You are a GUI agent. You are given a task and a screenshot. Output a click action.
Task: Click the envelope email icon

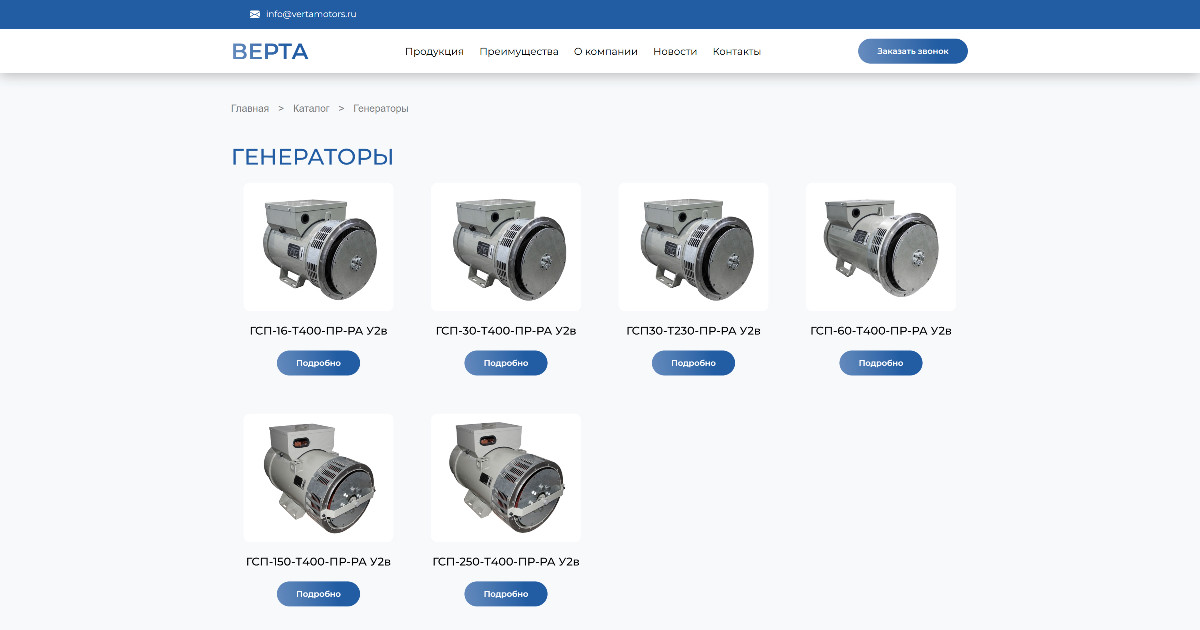coord(255,14)
